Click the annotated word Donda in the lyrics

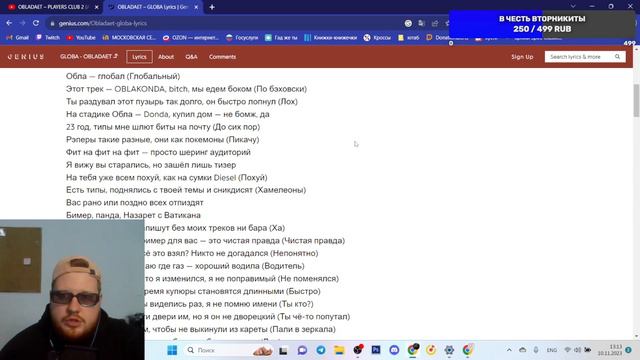pyautogui.click(x=156, y=114)
